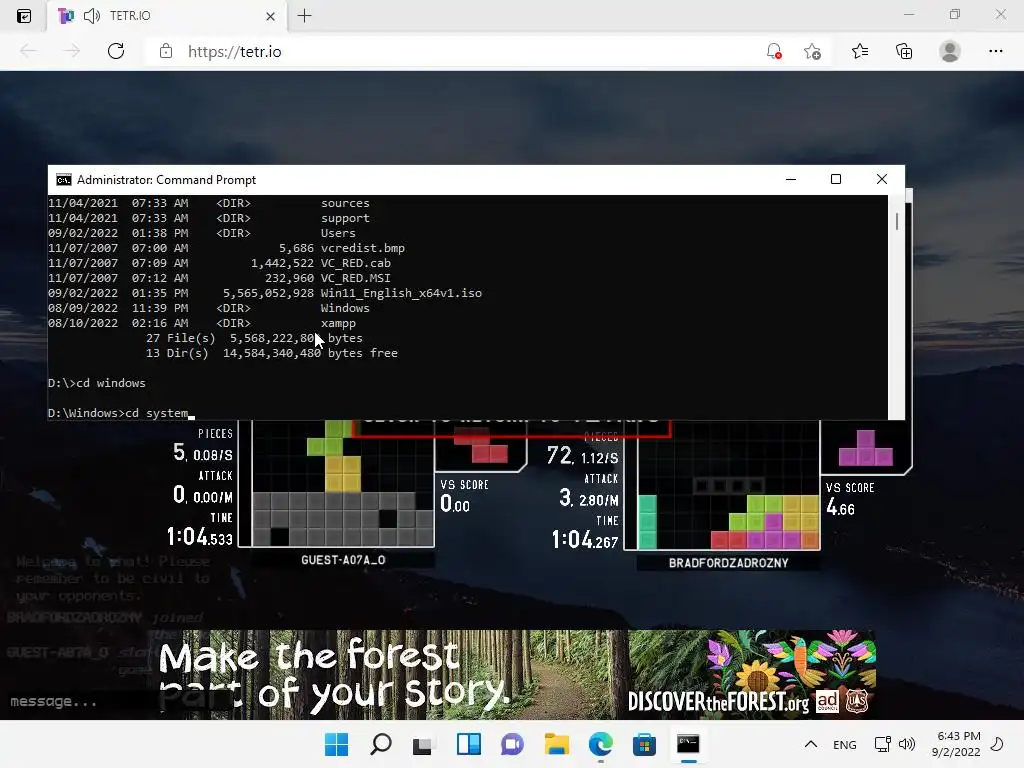Image resolution: width=1024 pixels, height=768 pixels.
Task: Focus the address bar URL tetr.io
Action: [x=234, y=52]
